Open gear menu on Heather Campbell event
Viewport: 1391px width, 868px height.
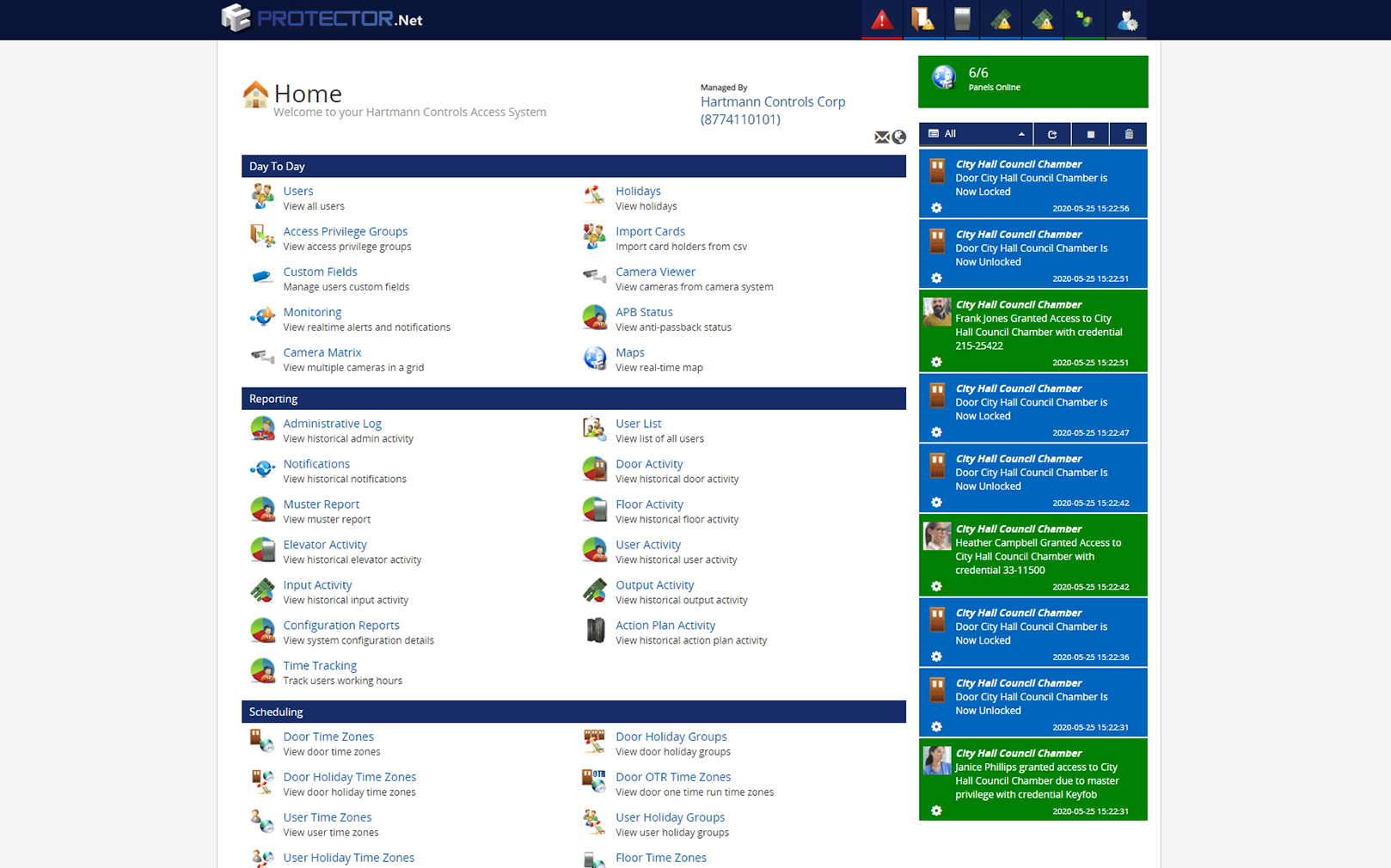tap(936, 587)
